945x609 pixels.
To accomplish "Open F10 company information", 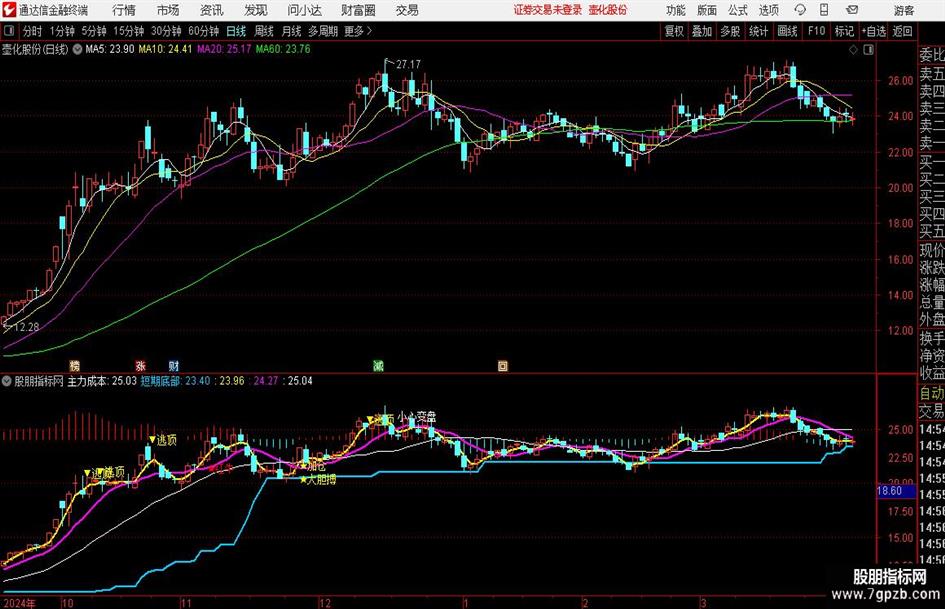I will 816,31.
